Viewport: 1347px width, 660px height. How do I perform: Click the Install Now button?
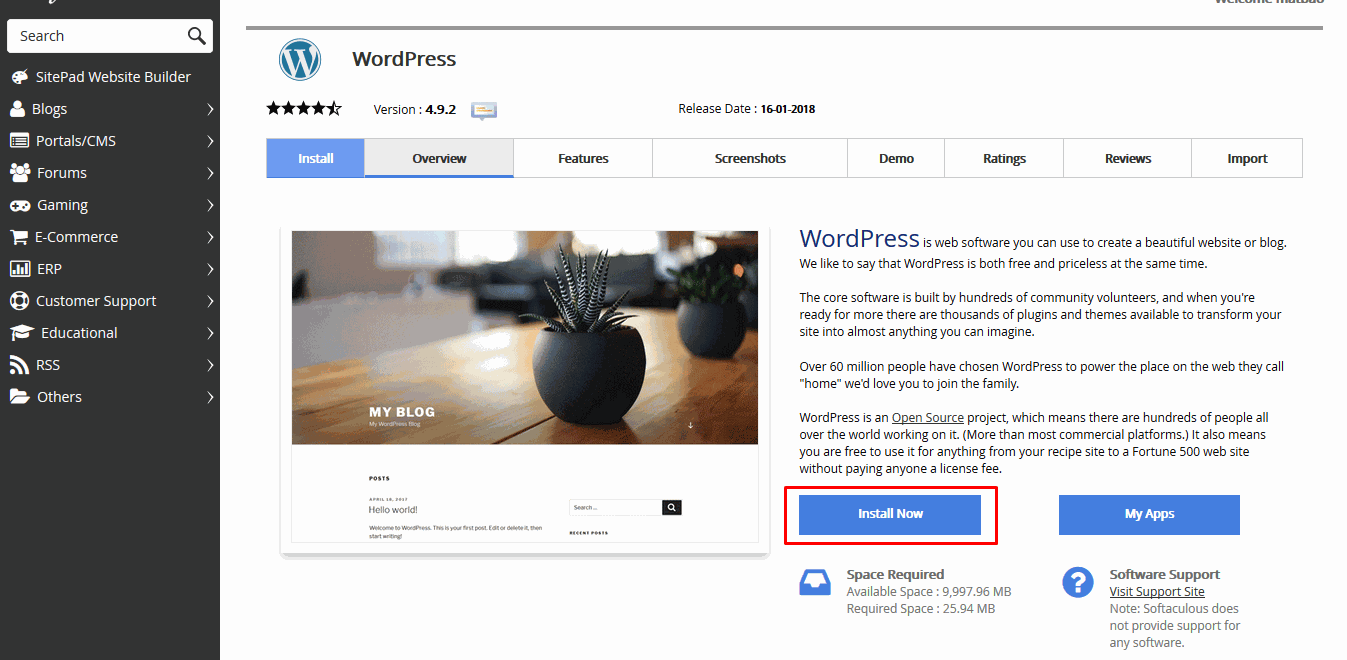click(x=890, y=514)
